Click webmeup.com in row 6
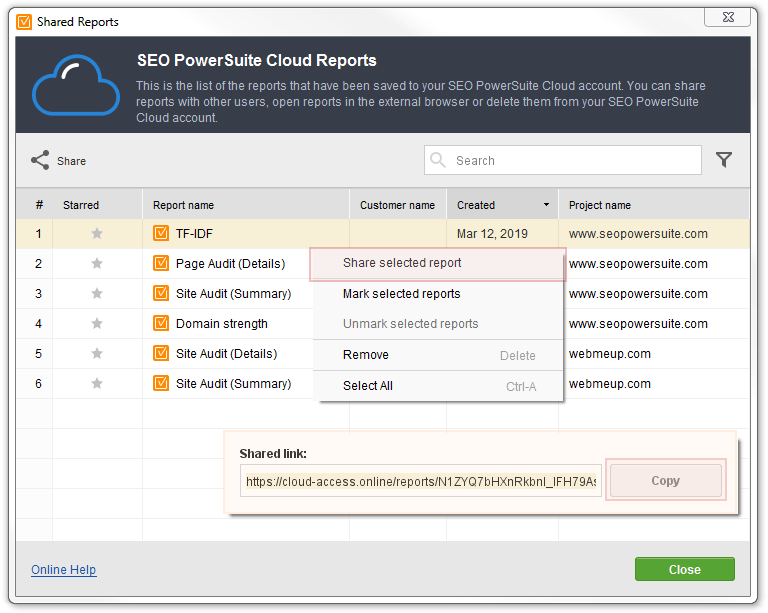The height and width of the screenshot is (613, 768). pyautogui.click(x=610, y=383)
